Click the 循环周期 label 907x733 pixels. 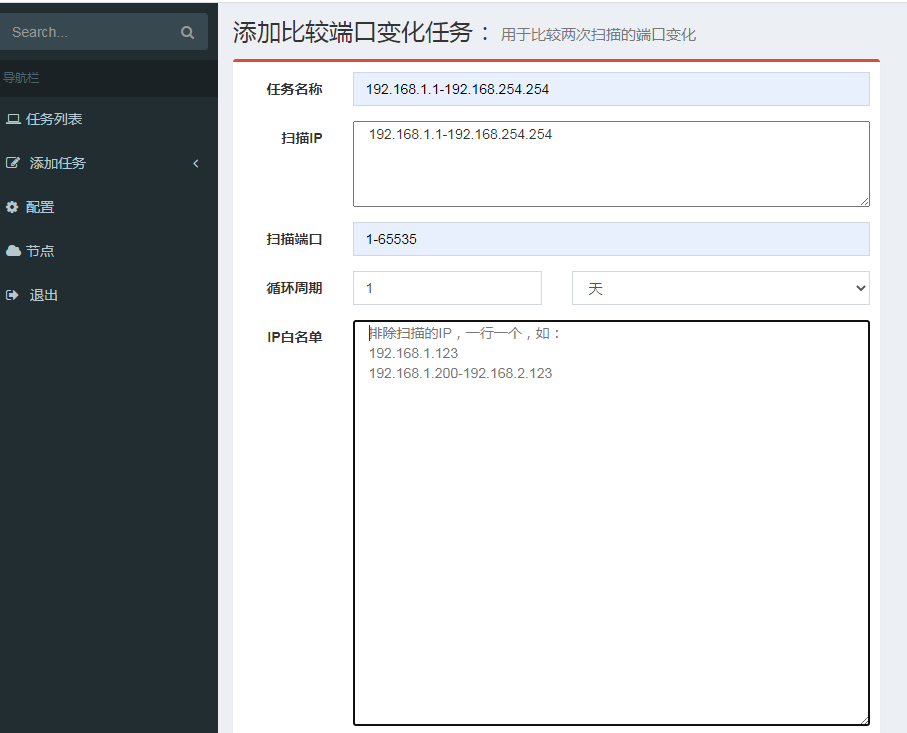point(294,288)
